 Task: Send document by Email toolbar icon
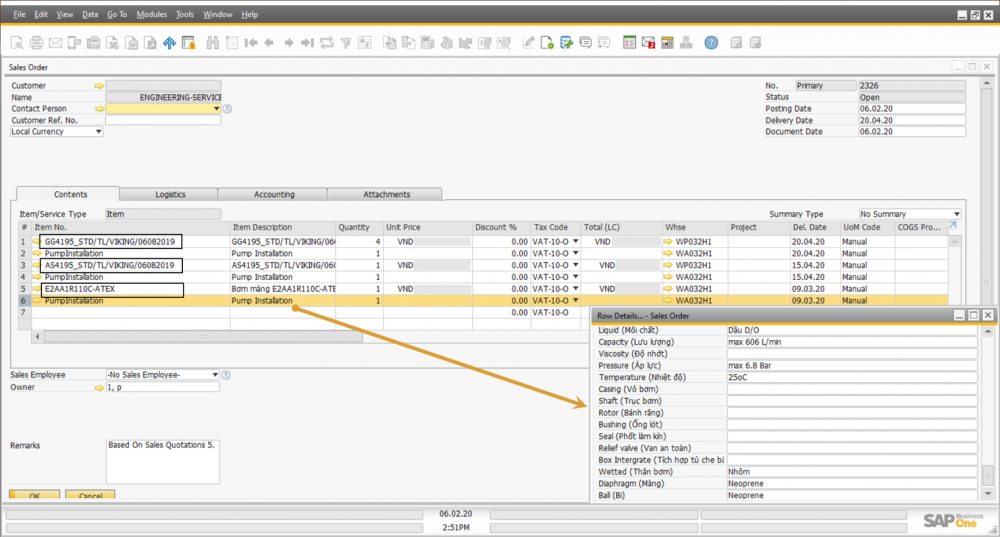[x=55, y=43]
